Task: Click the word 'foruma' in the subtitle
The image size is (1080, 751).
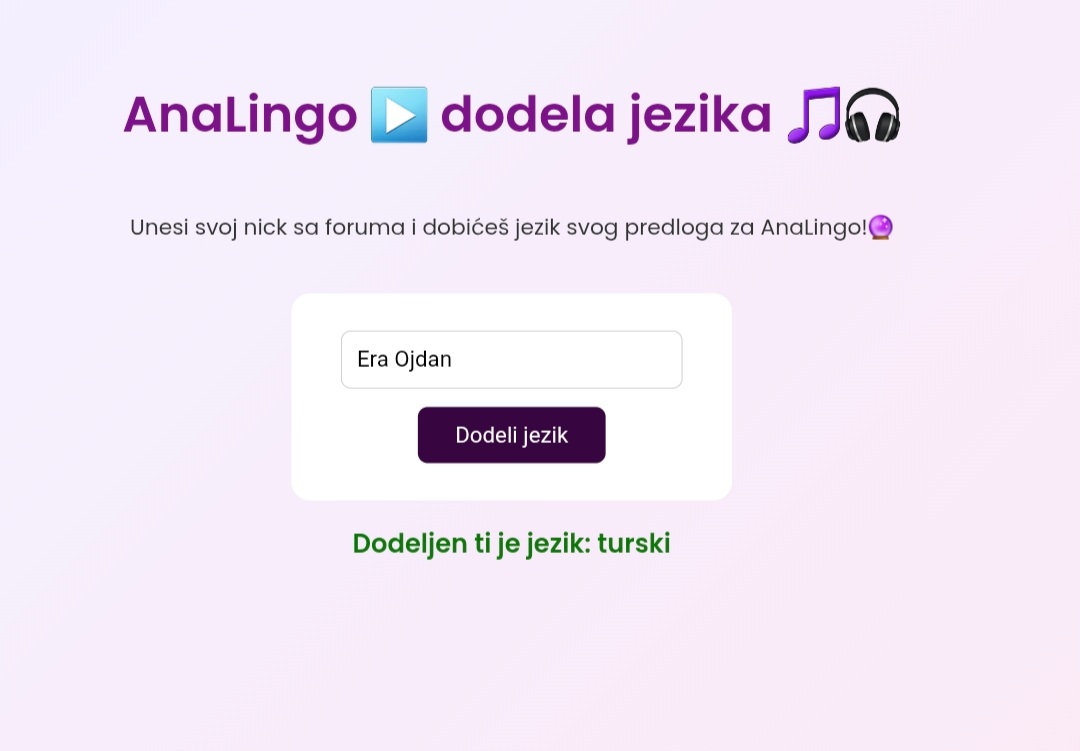Action: coord(365,227)
